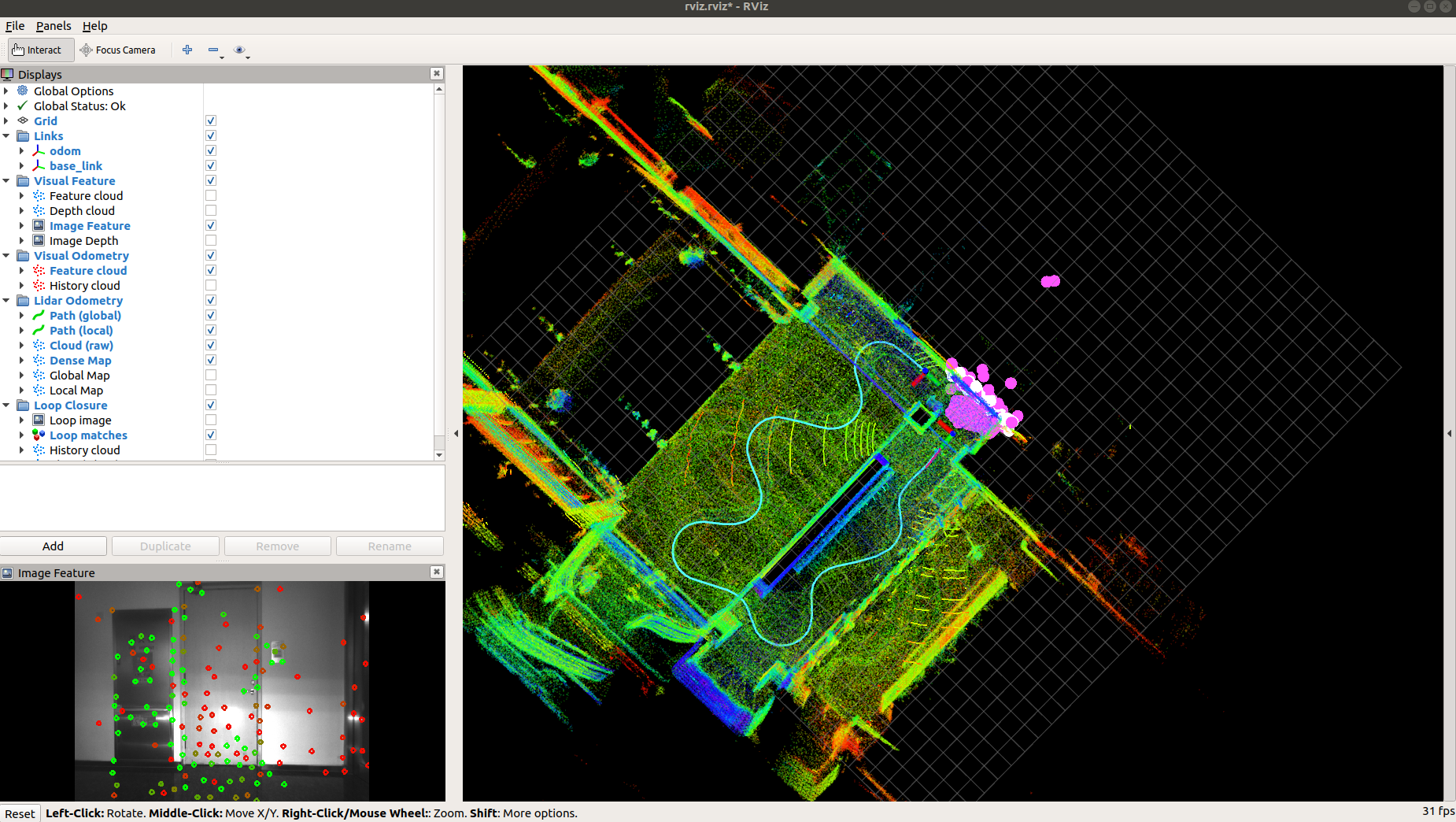Close the Image Feature panel
Image resolution: width=1456 pixels, height=822 pixels.
[x=437, y=572]
